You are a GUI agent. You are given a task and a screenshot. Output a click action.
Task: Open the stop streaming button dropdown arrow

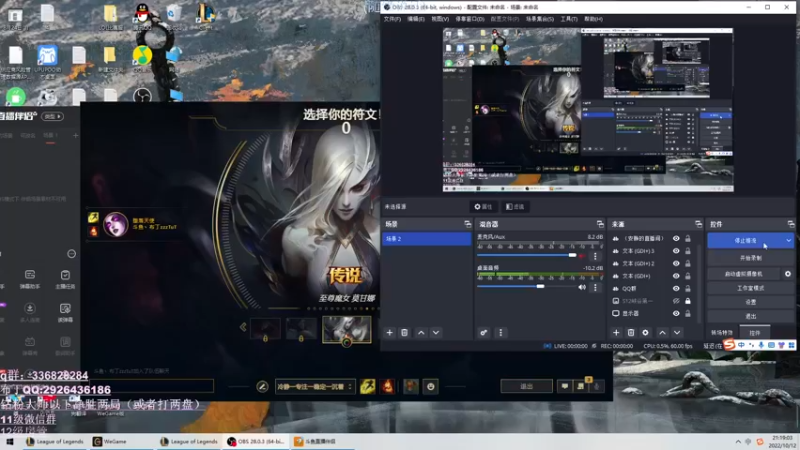pyautogui.click(x=789, y=240)
